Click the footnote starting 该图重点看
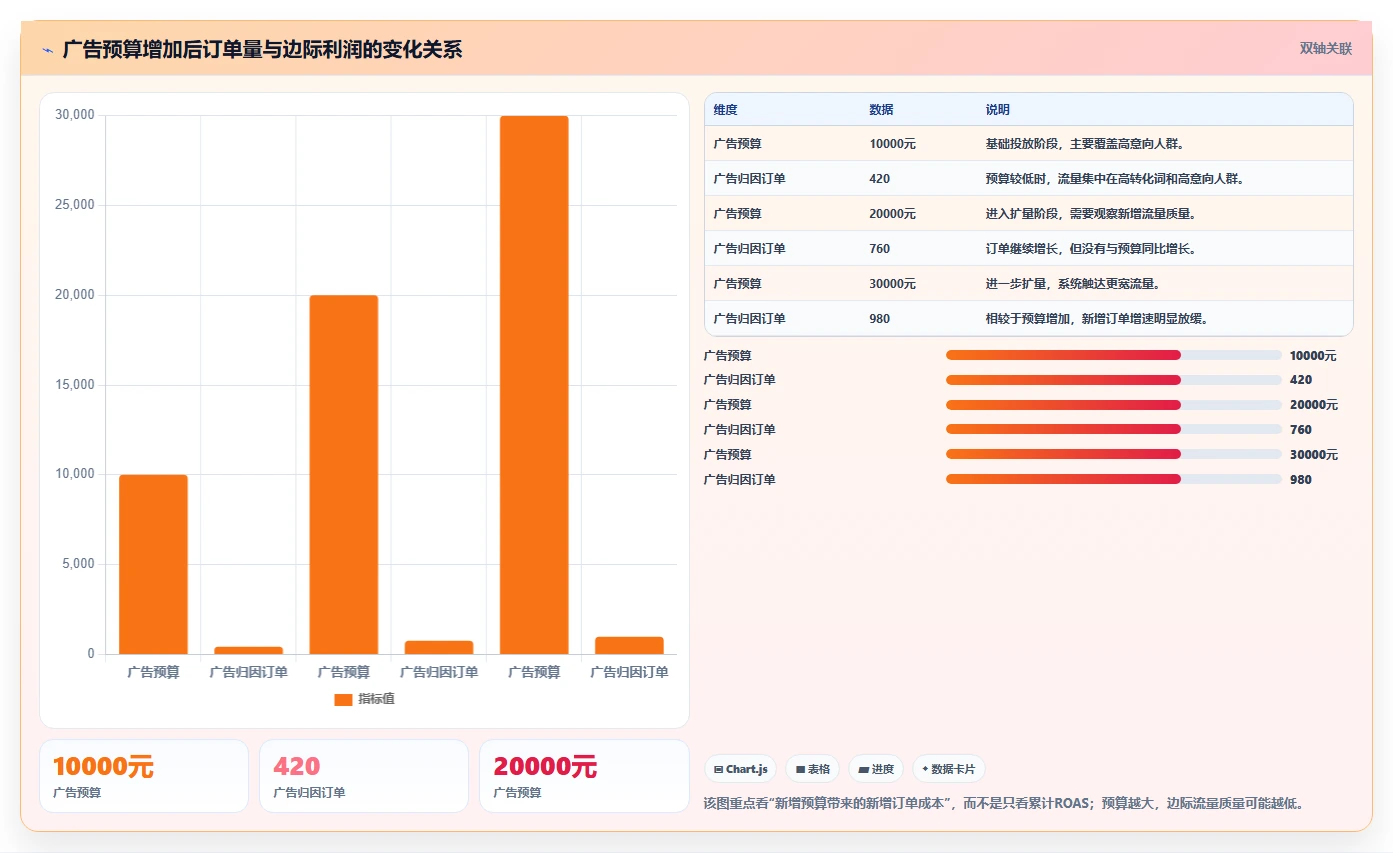 point(1003,803)
